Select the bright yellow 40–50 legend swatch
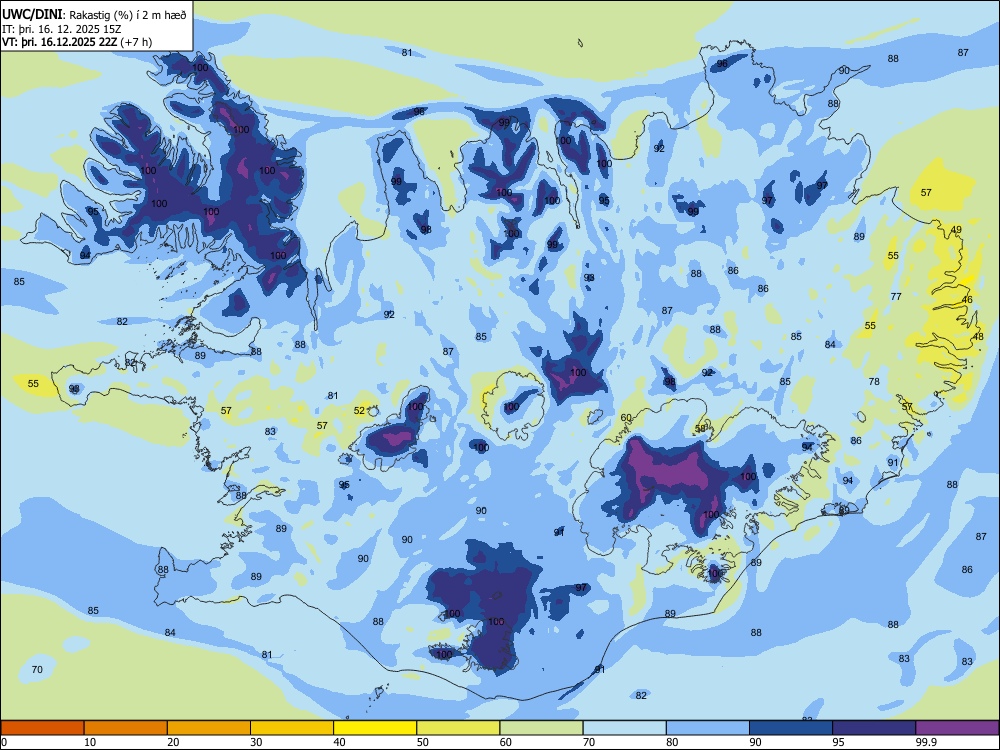The width and height of the screenshot is (1000, 750). pos(375,728)
